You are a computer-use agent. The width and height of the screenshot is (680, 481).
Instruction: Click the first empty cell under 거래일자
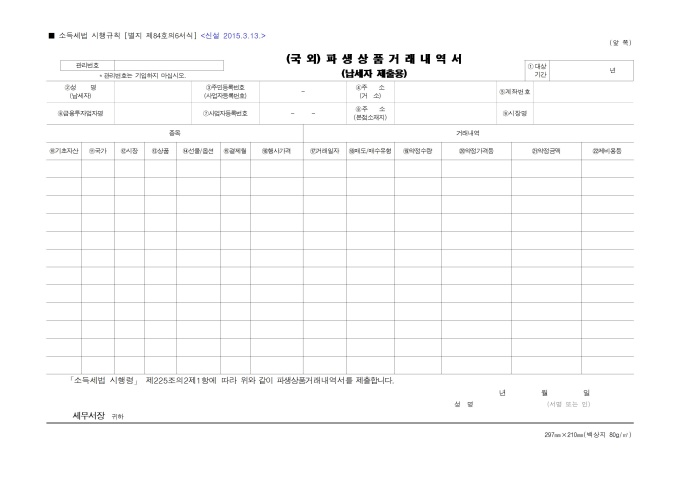click(324, 168)
